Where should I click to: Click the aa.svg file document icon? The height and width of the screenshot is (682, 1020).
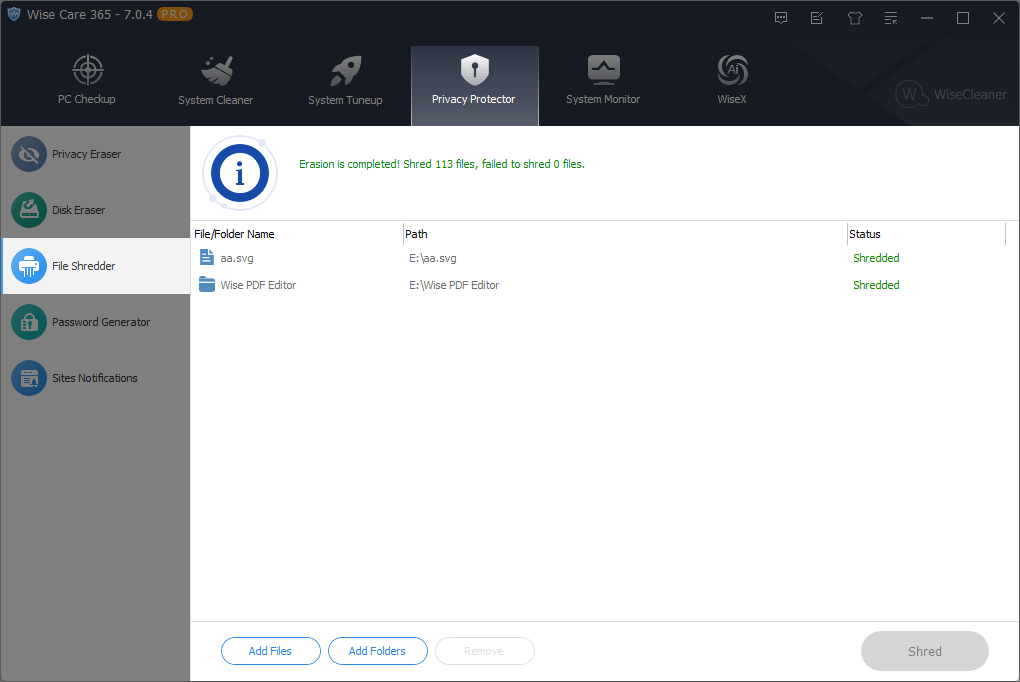(207, 258)
